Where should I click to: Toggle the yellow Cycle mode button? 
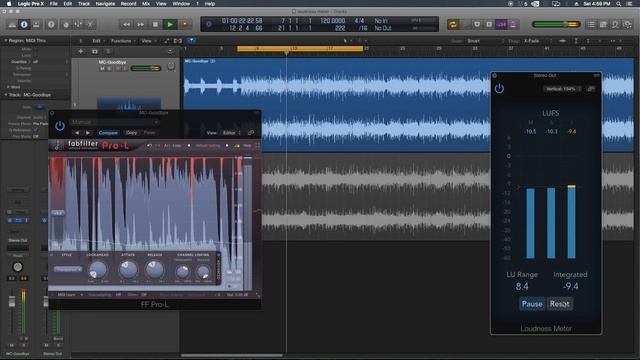(453, 24)
